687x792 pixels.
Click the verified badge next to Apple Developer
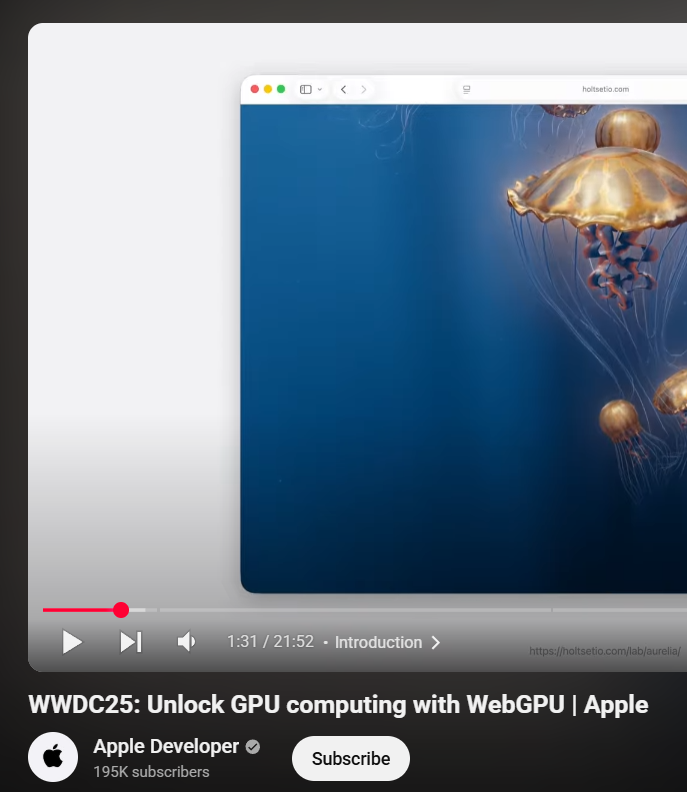(x=253, y=747)
